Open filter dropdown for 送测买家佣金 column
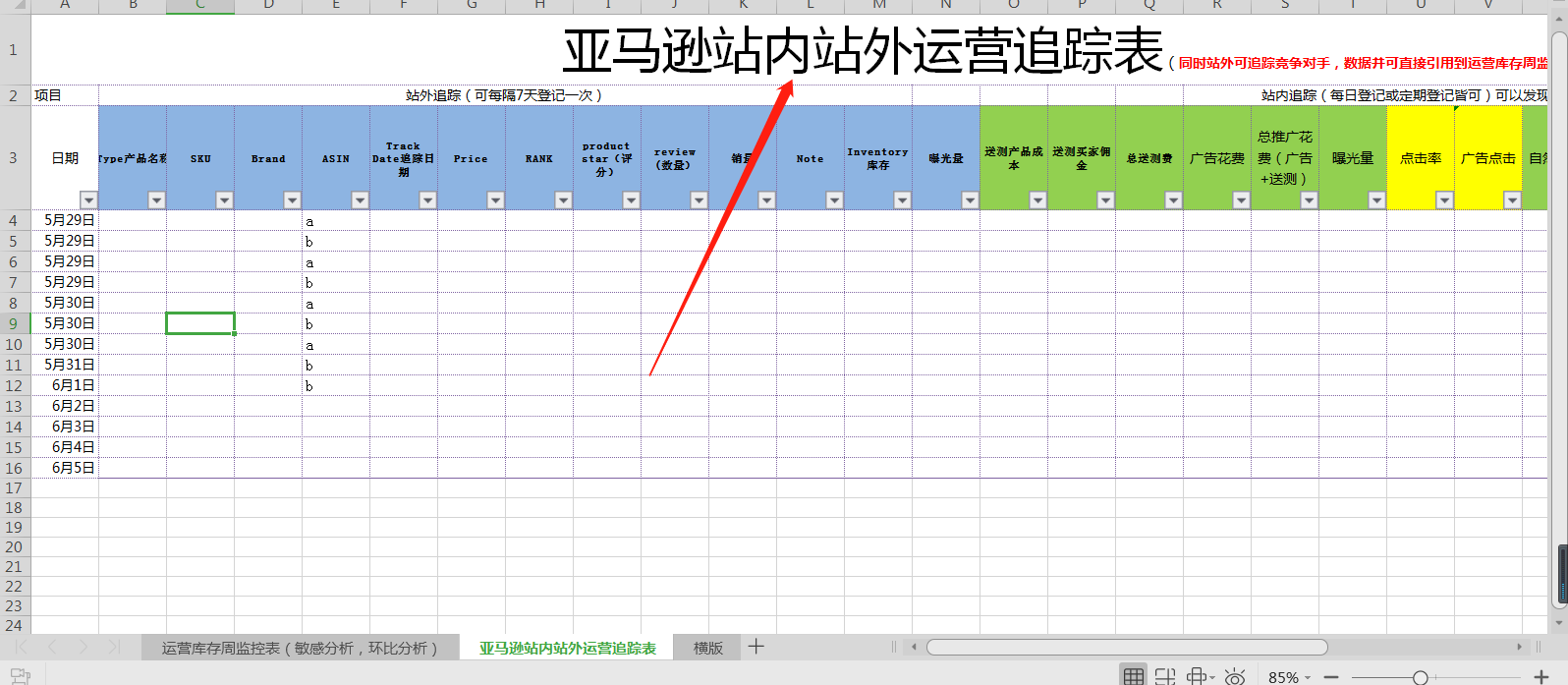This screenshot has width=1568, height=685. (1105, 200)
